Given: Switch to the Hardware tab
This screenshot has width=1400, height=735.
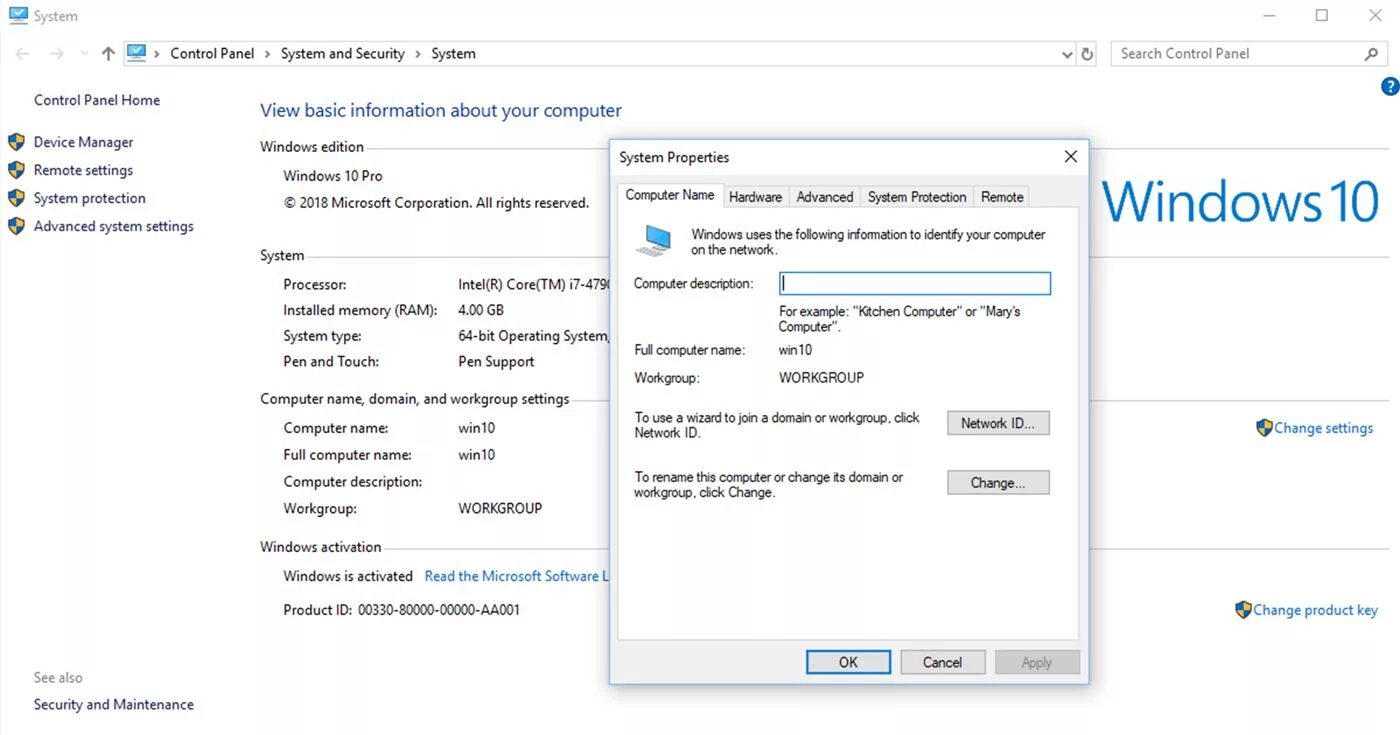Looking at the screenshot, I should click(755, 197).
